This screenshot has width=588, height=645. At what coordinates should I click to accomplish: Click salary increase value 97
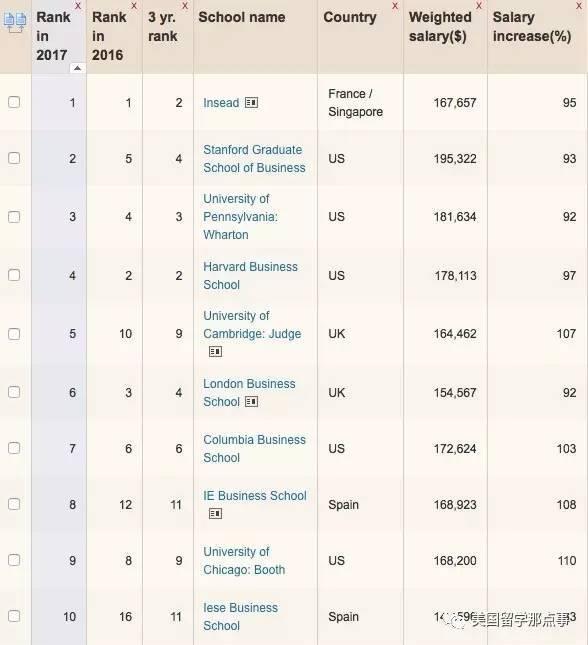tap(569, 276)
